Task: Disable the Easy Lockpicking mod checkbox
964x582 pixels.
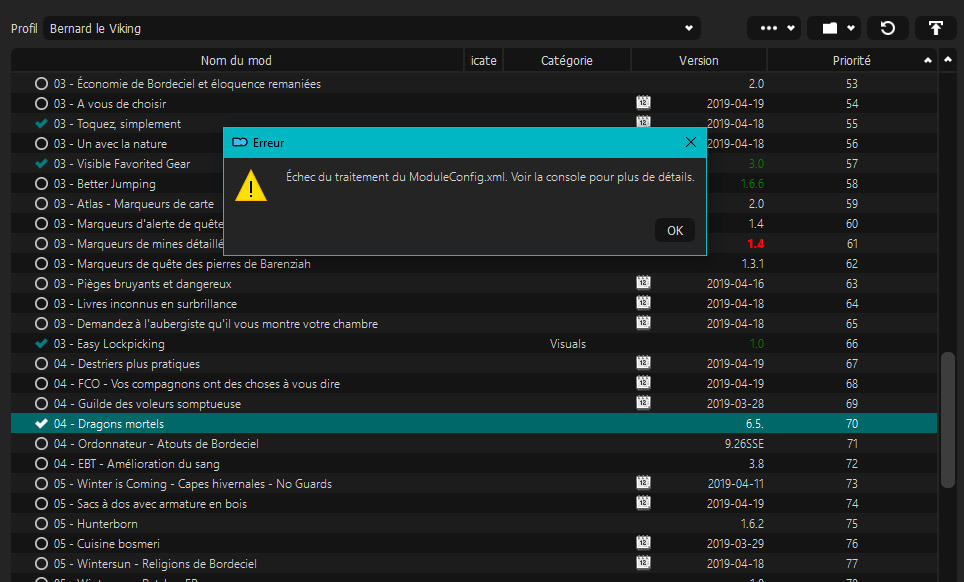Action: pos(41,344)
